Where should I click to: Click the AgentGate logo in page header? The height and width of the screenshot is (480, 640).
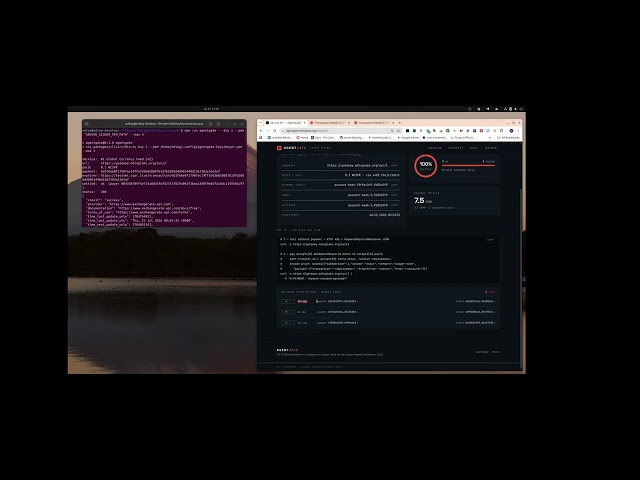(x=291, y=148)
